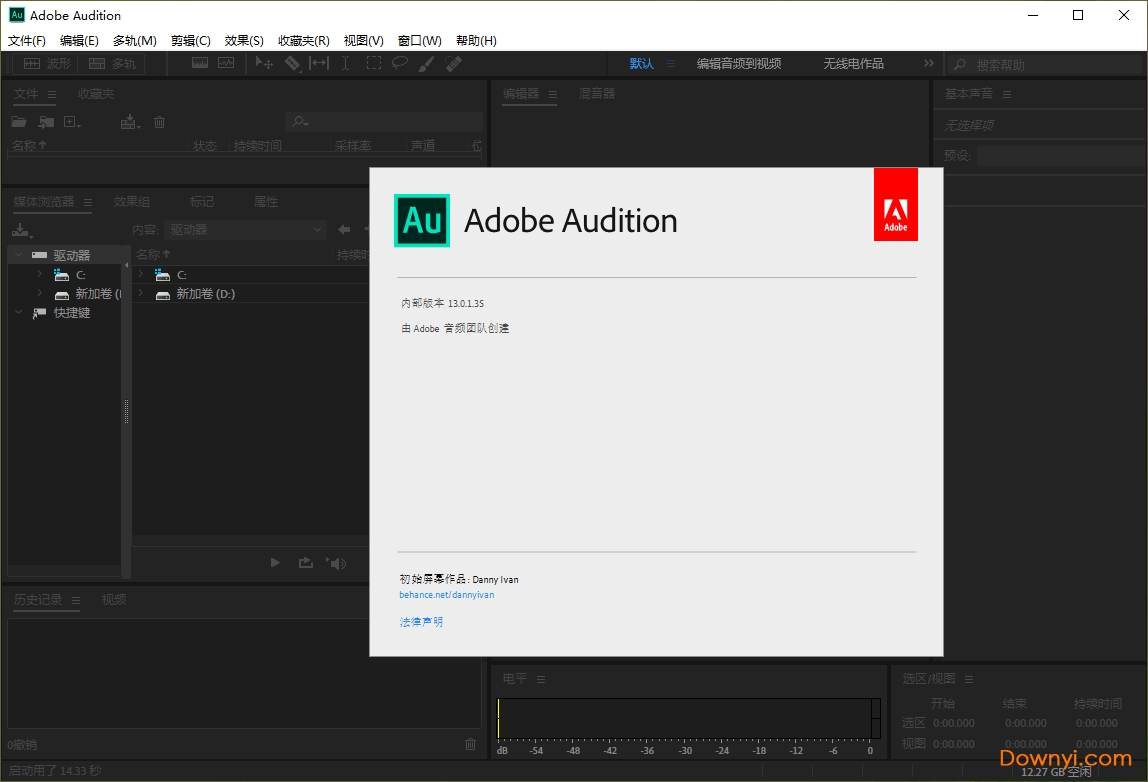Click the 法律声明 link
This screenshot has width=1148, height=782.
(x=421, y=622)
